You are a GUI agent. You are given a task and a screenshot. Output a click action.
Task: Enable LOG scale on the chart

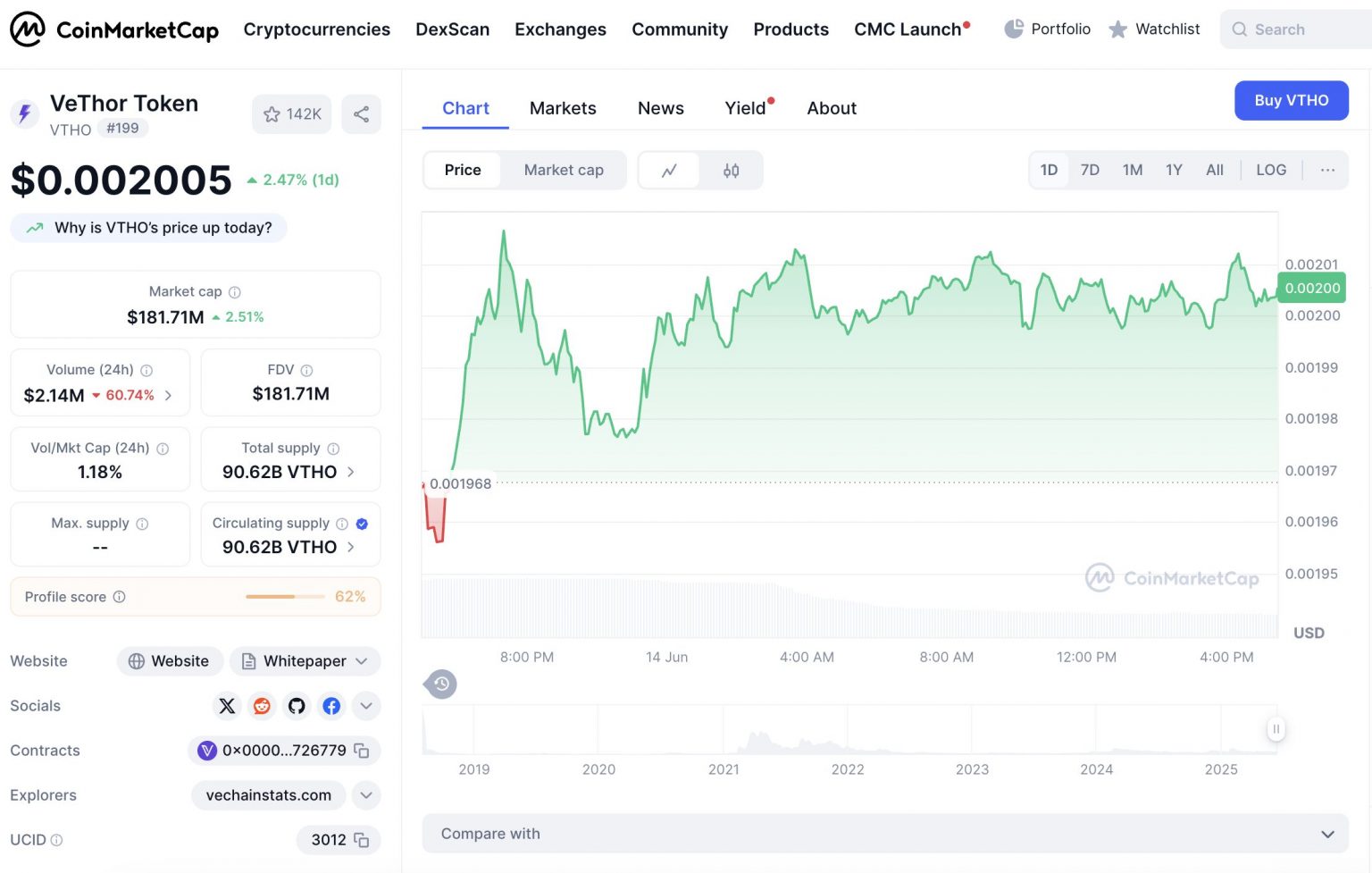tap(1270, 170)
